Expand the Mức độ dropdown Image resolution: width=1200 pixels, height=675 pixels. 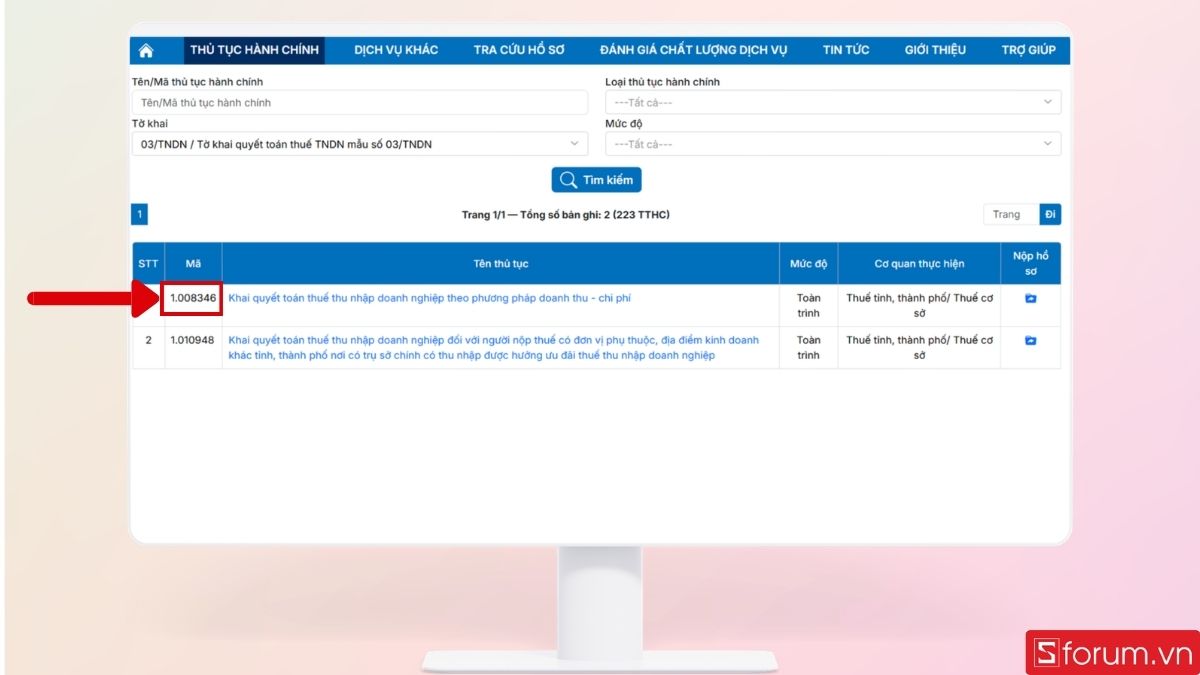833,144
